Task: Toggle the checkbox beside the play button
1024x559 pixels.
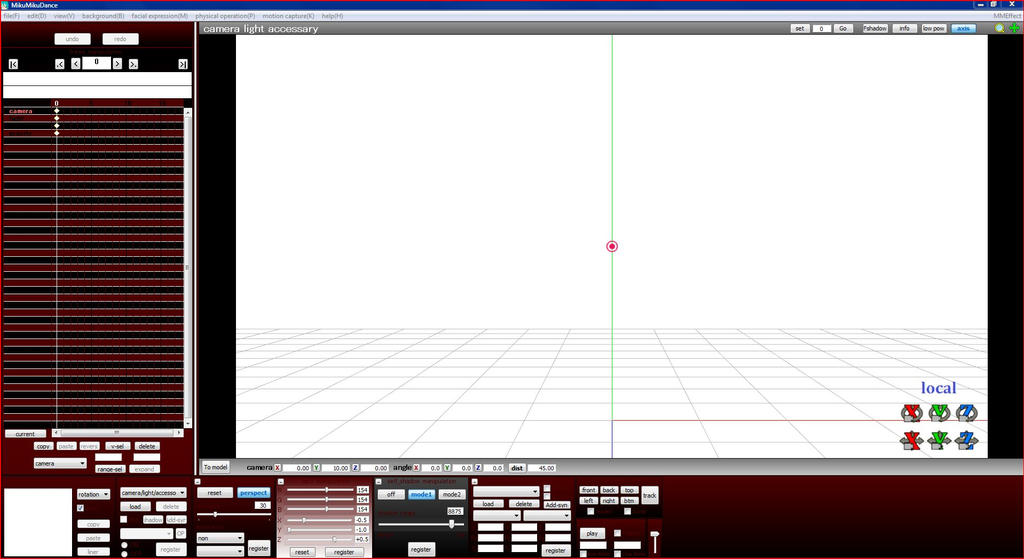Action: (617, 534)
